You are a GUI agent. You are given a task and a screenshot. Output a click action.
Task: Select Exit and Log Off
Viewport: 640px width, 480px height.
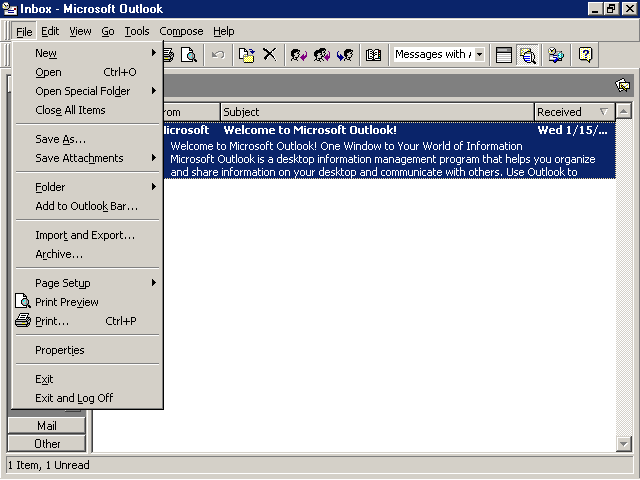(x=87, y=398)
